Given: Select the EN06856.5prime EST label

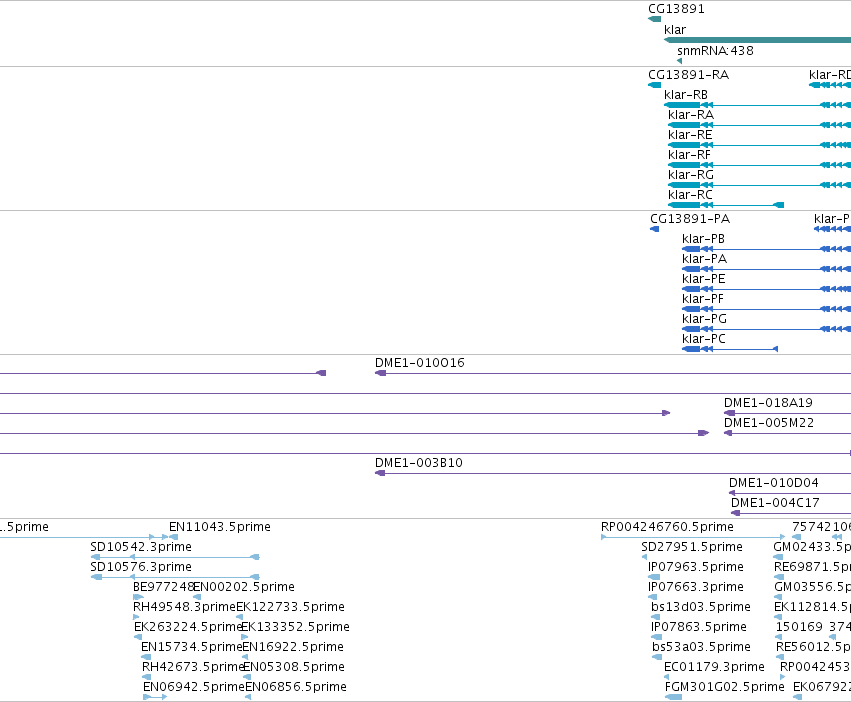Looking at the screenshot, I should click(x=296, y=687).
